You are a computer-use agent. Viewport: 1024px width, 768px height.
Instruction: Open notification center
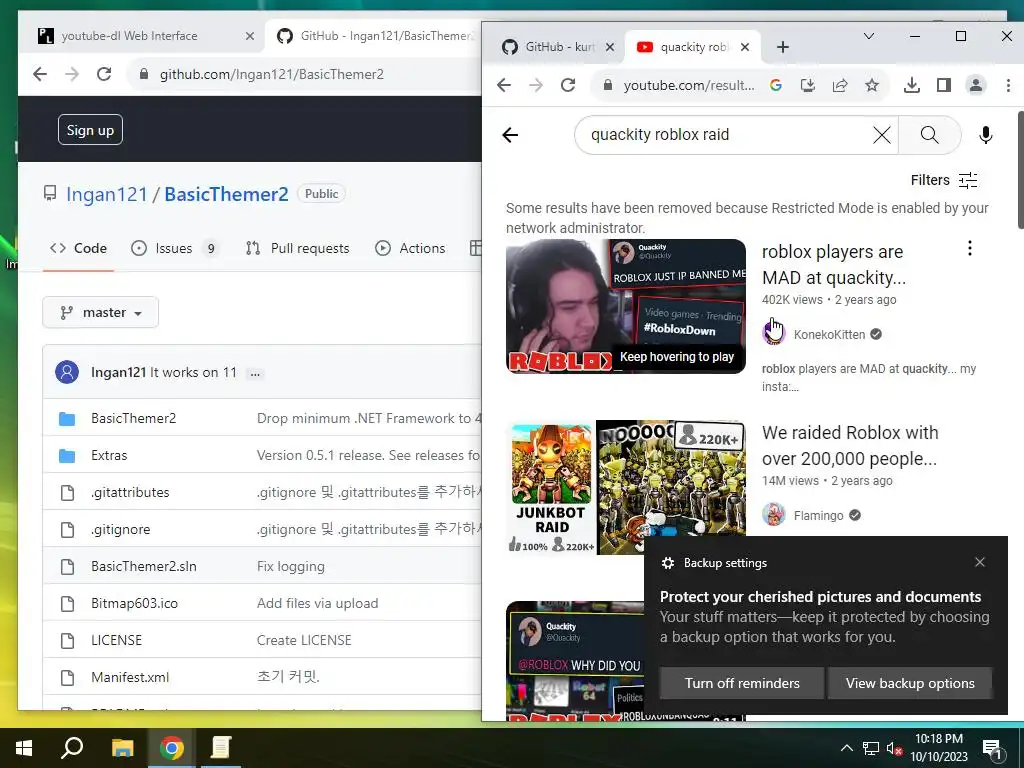(x=991, y=749)
